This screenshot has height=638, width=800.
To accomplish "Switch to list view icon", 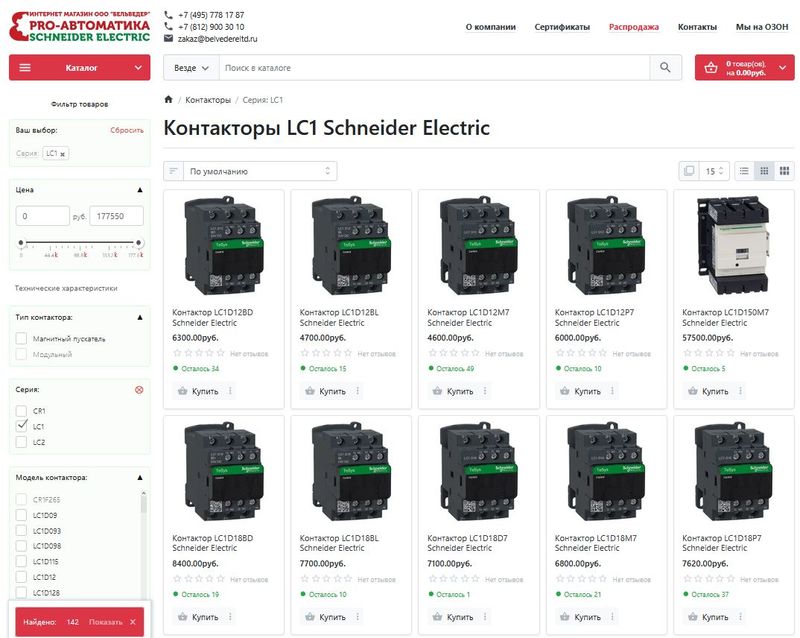I will pyautogui.click(x=744, y=171).
